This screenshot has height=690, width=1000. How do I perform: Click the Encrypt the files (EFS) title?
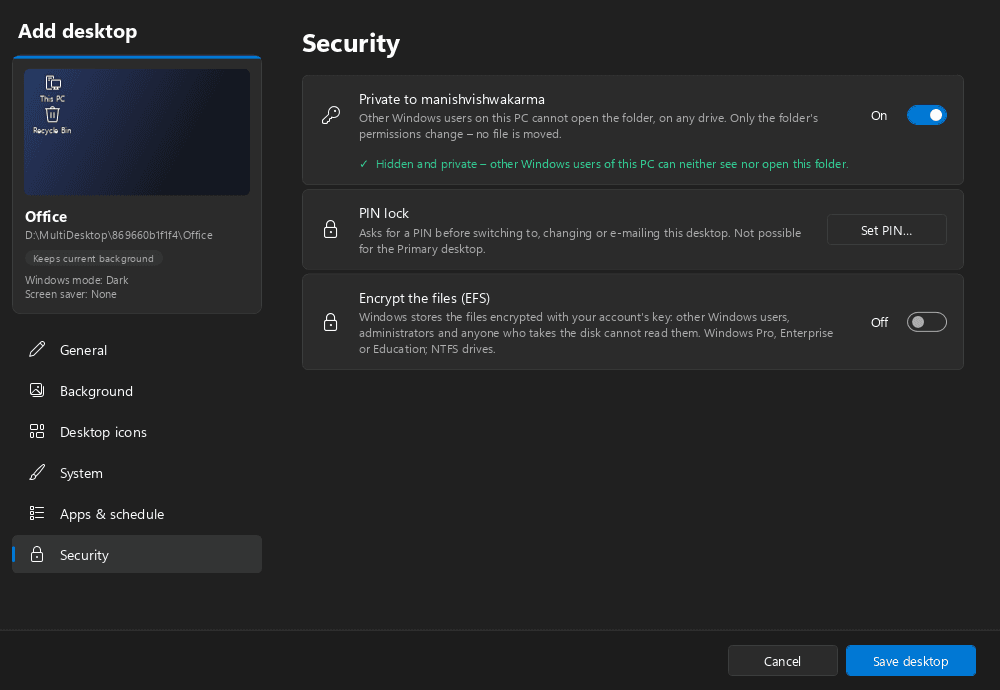click(424, 298)
